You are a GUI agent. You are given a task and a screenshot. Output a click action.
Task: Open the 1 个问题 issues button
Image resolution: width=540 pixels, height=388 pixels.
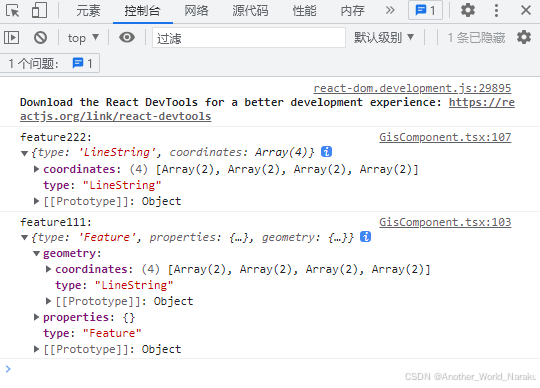(x=50, y=63)
